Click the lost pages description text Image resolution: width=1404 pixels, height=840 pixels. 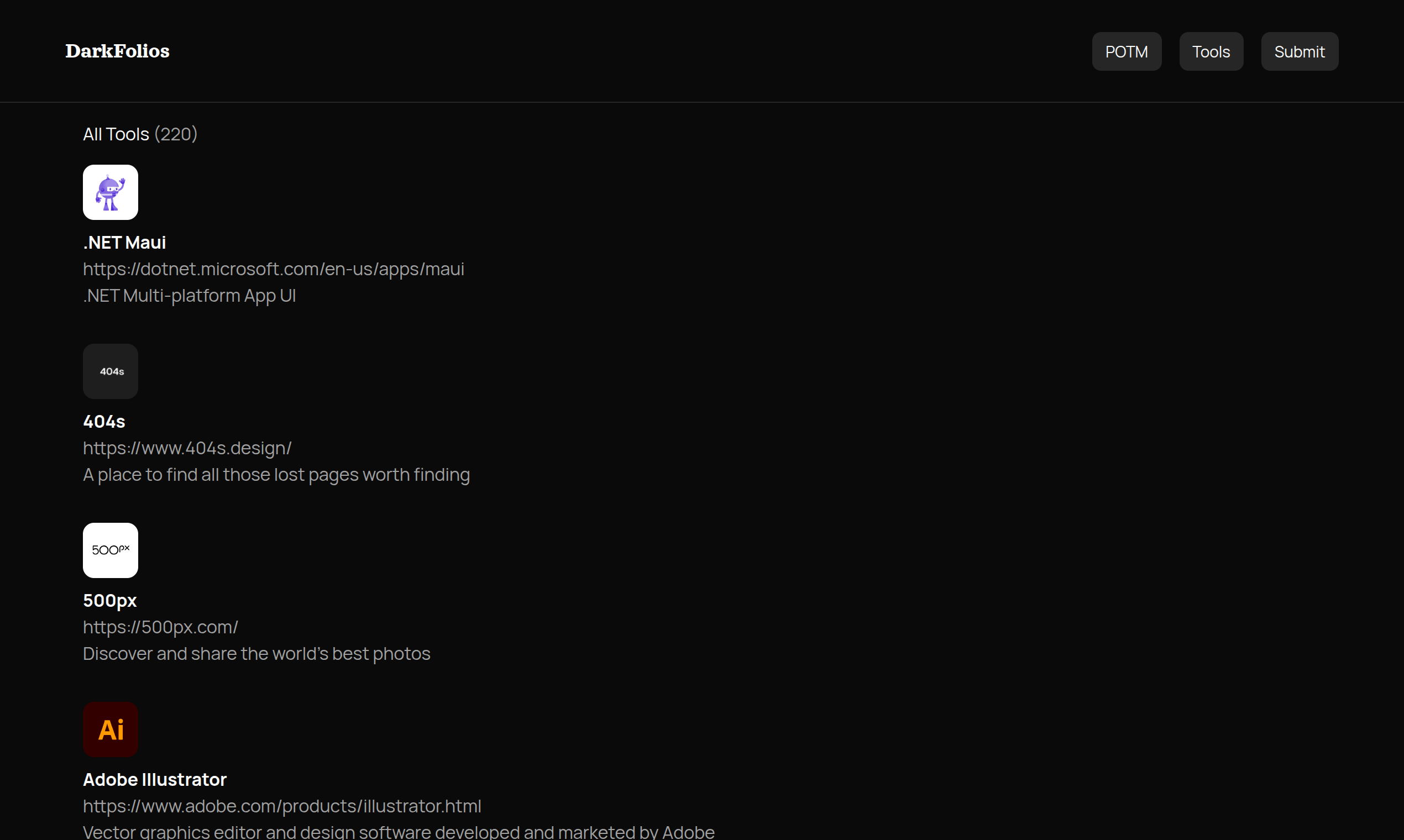pos(276,474)
